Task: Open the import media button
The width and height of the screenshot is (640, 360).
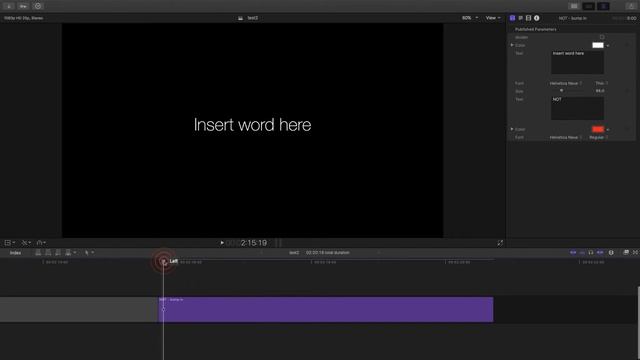Action: 9,6
